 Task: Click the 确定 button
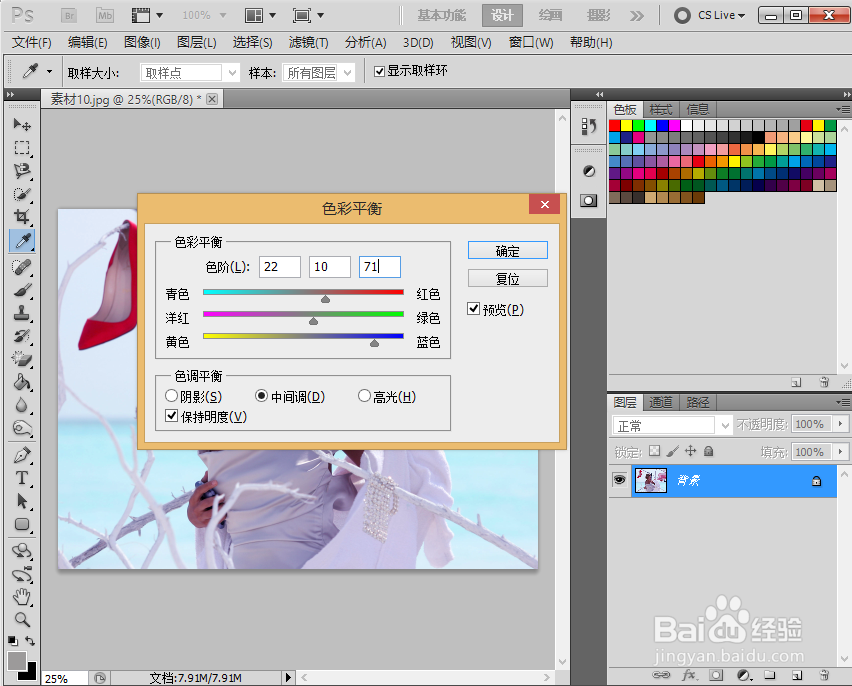coord(508,251)
